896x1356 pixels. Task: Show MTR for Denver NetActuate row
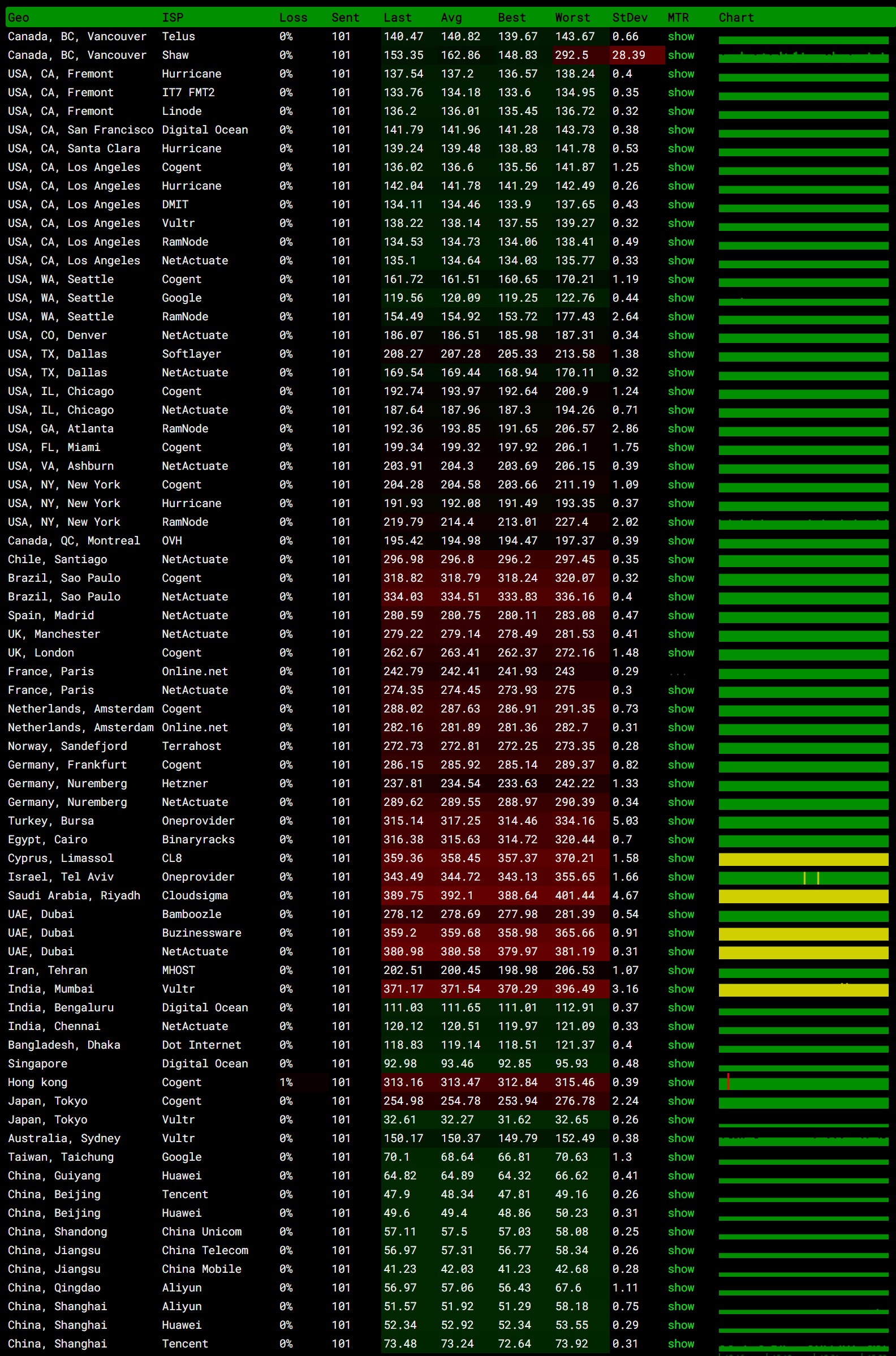tap(680, 336)
